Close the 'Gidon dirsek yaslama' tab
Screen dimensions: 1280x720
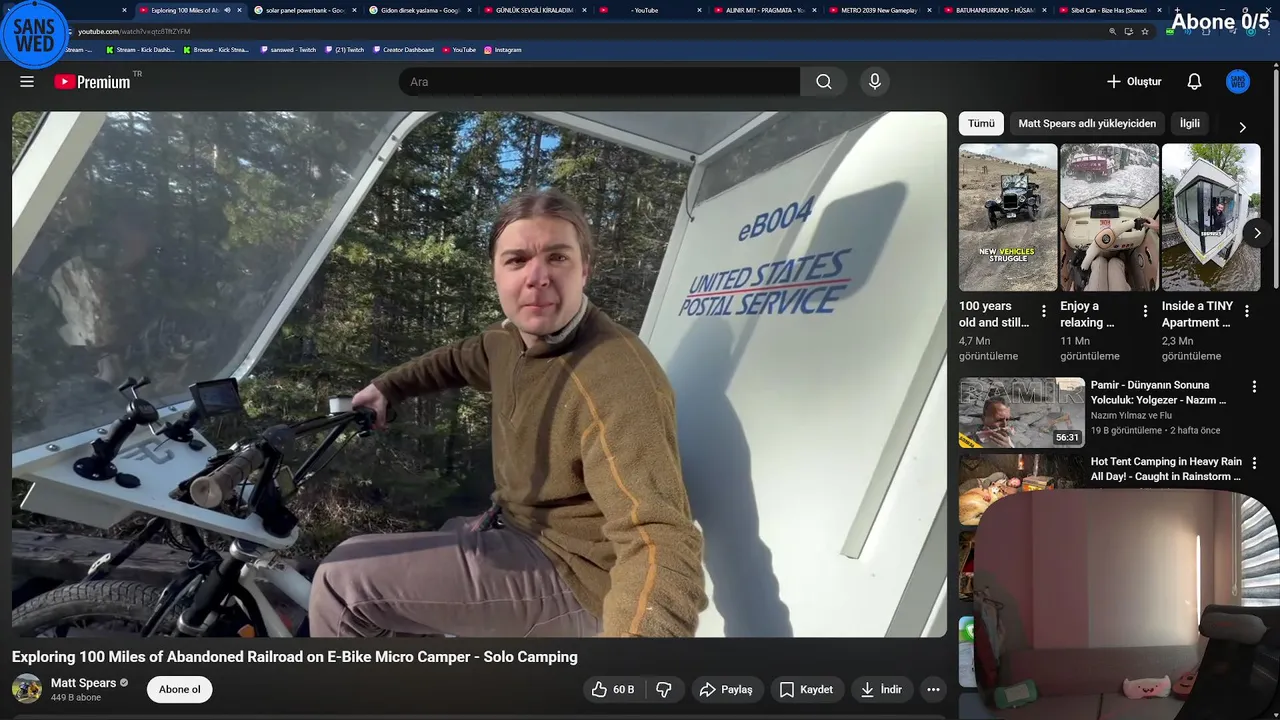pyautogui.click(x=469, y=10)
